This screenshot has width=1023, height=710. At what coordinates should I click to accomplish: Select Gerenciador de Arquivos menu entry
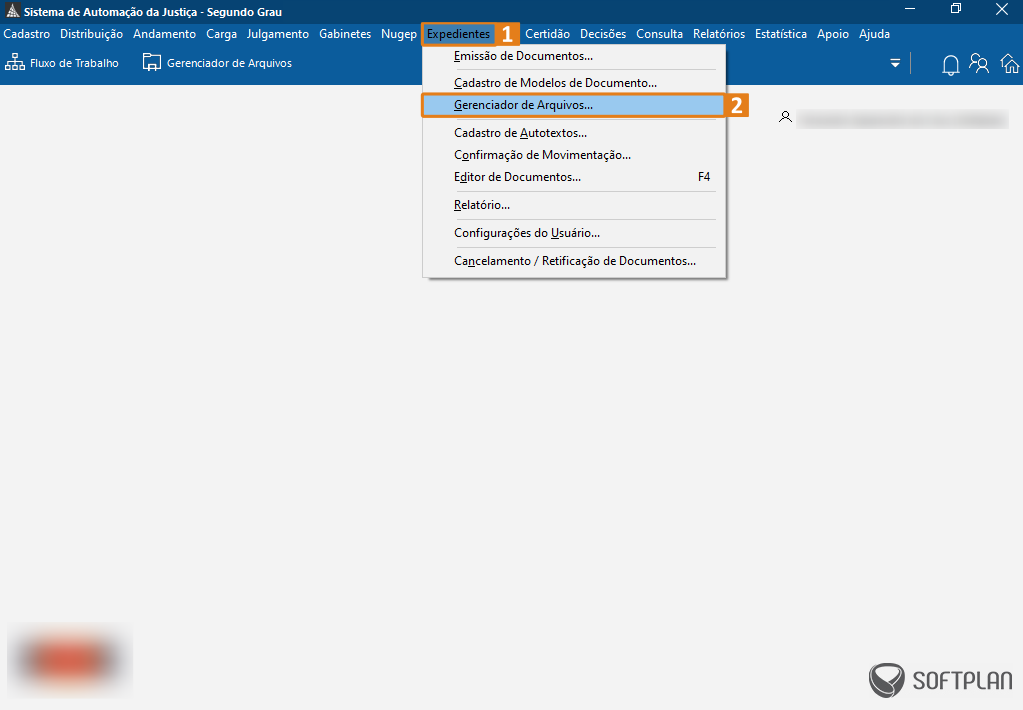[523, 105]
